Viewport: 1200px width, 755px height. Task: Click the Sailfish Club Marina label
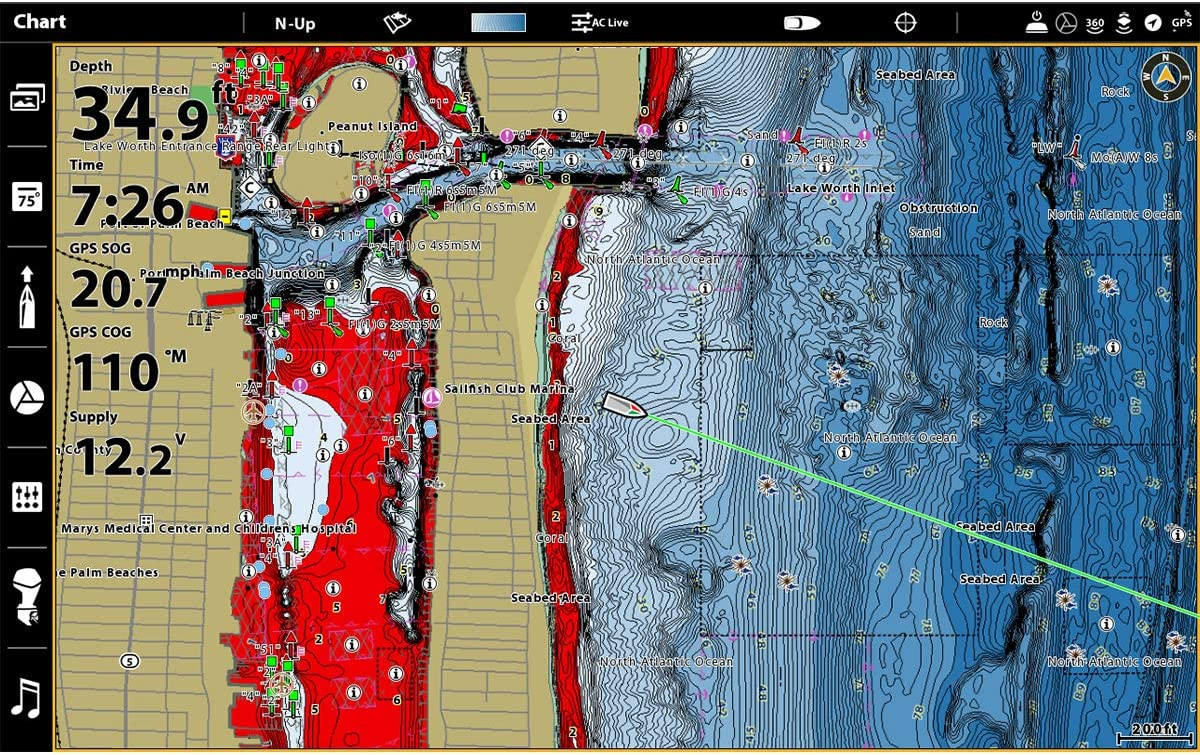510,389
